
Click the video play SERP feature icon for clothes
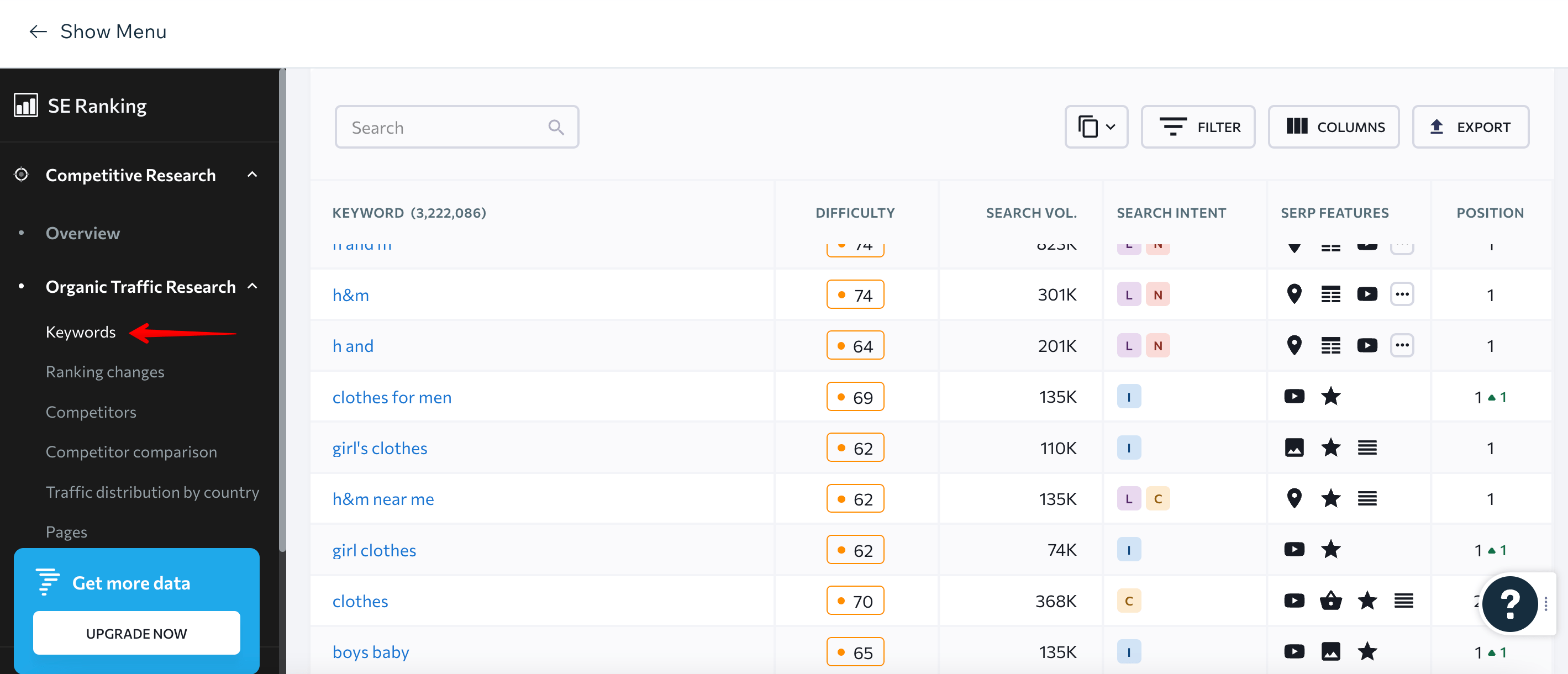(1293, 600)
